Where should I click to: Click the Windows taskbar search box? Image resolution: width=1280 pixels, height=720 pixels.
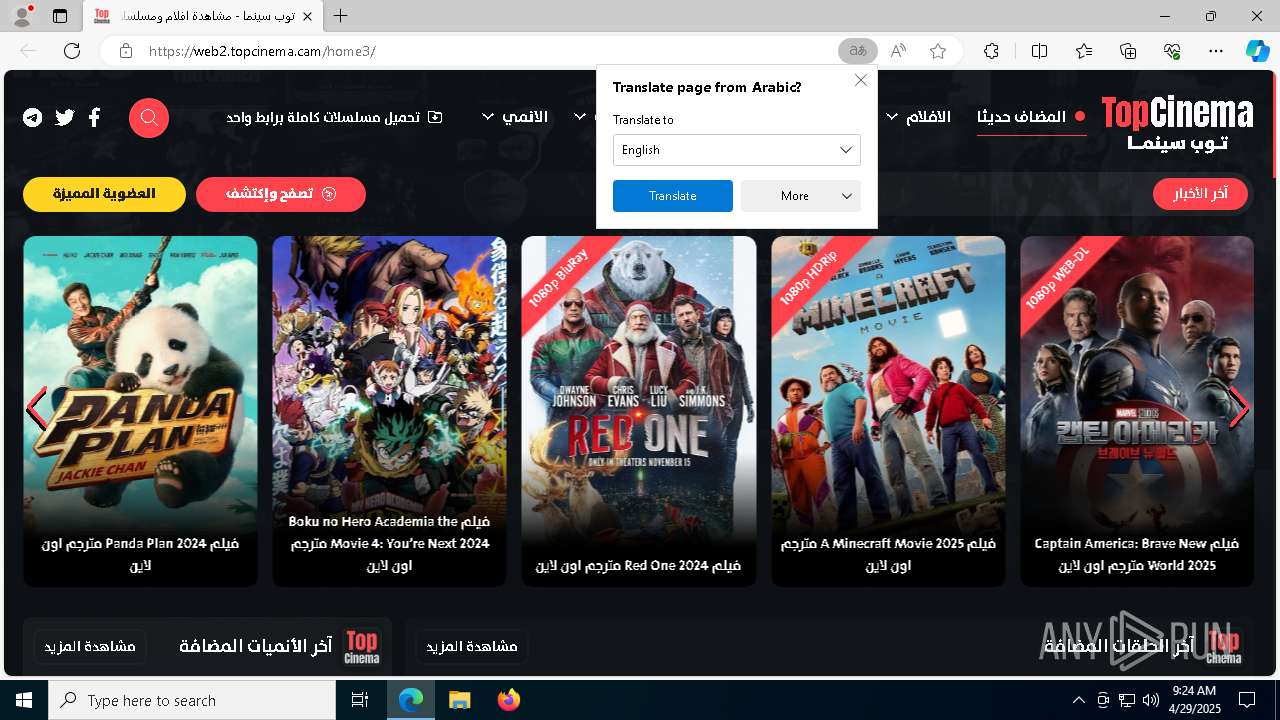pyautogui.click(x=192, y=700)
